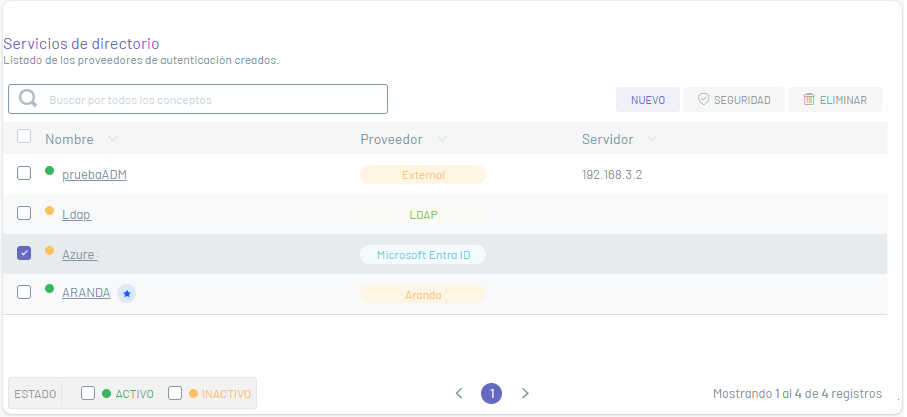Click the orange status dot of Ldap
This screenshot has height=417, width=907.
(50, 211)
